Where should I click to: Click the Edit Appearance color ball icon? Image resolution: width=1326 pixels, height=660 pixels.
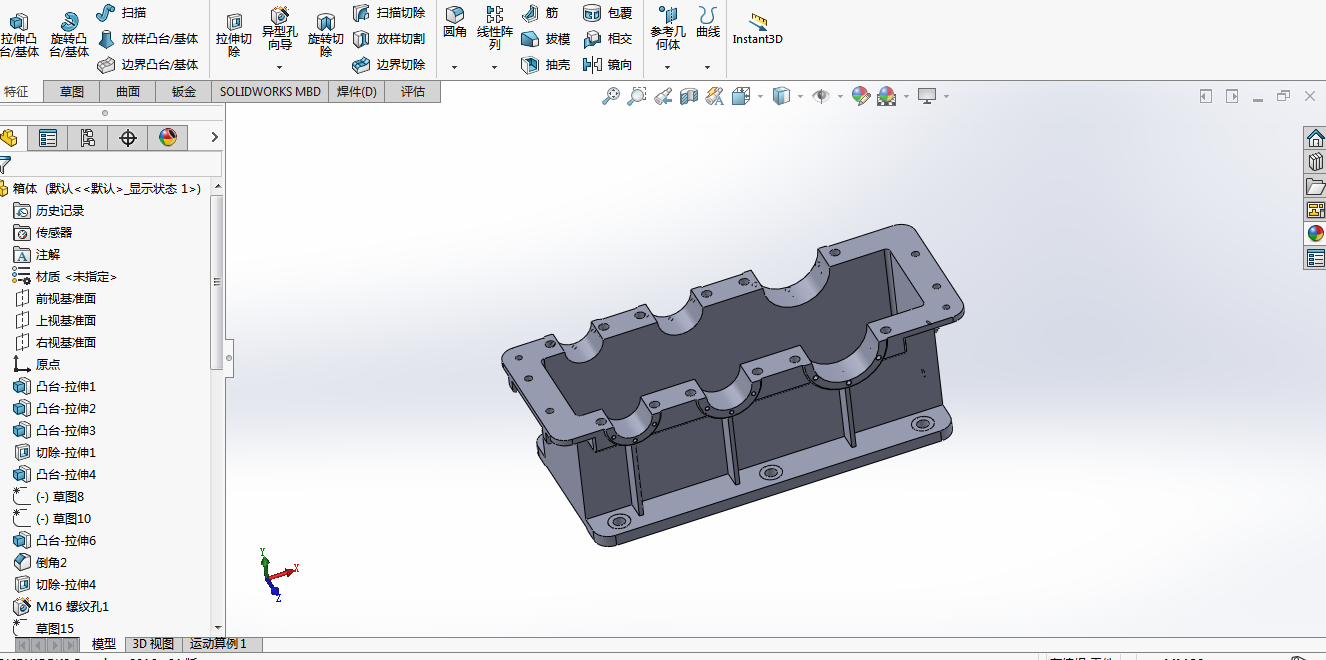click(x=861, y=96)
